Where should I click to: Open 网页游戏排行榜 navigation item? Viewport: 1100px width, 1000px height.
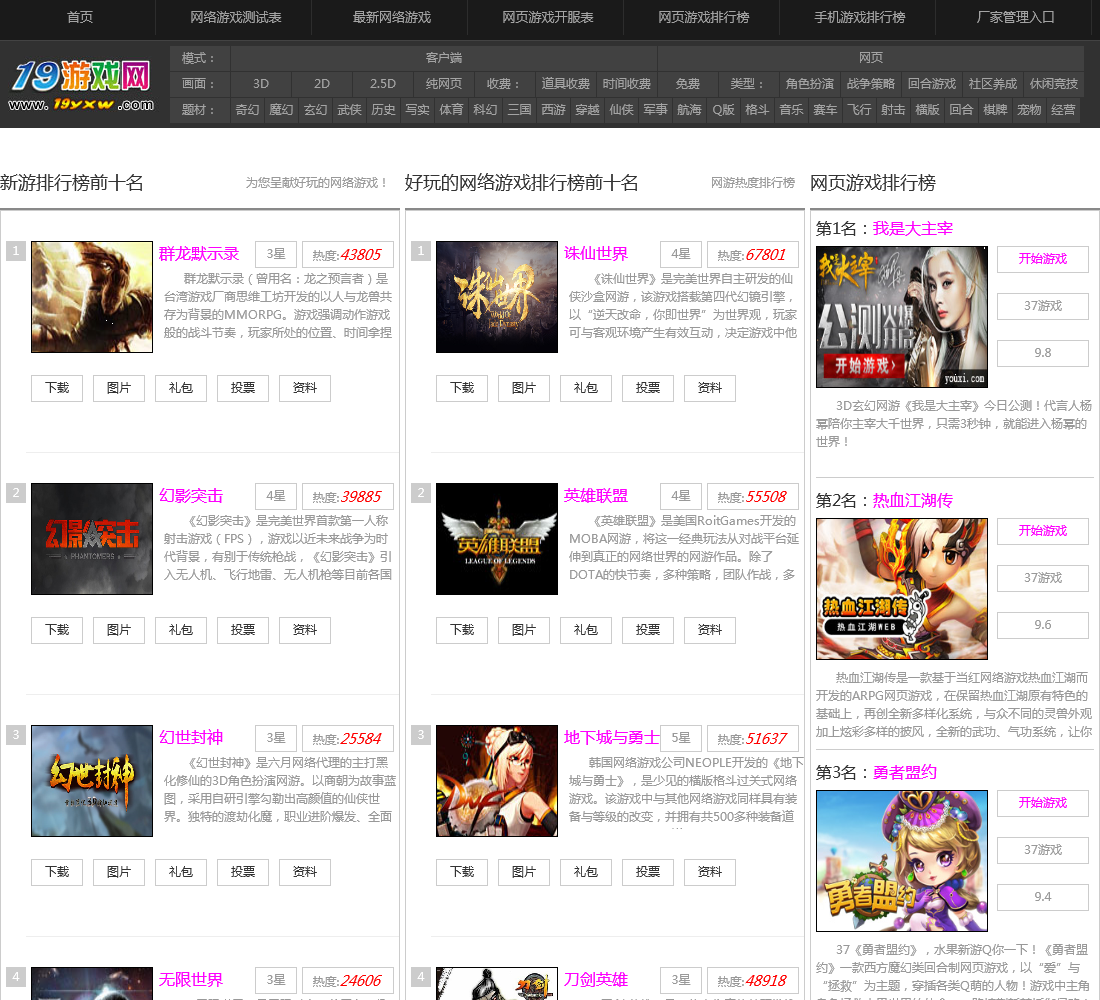703,18
